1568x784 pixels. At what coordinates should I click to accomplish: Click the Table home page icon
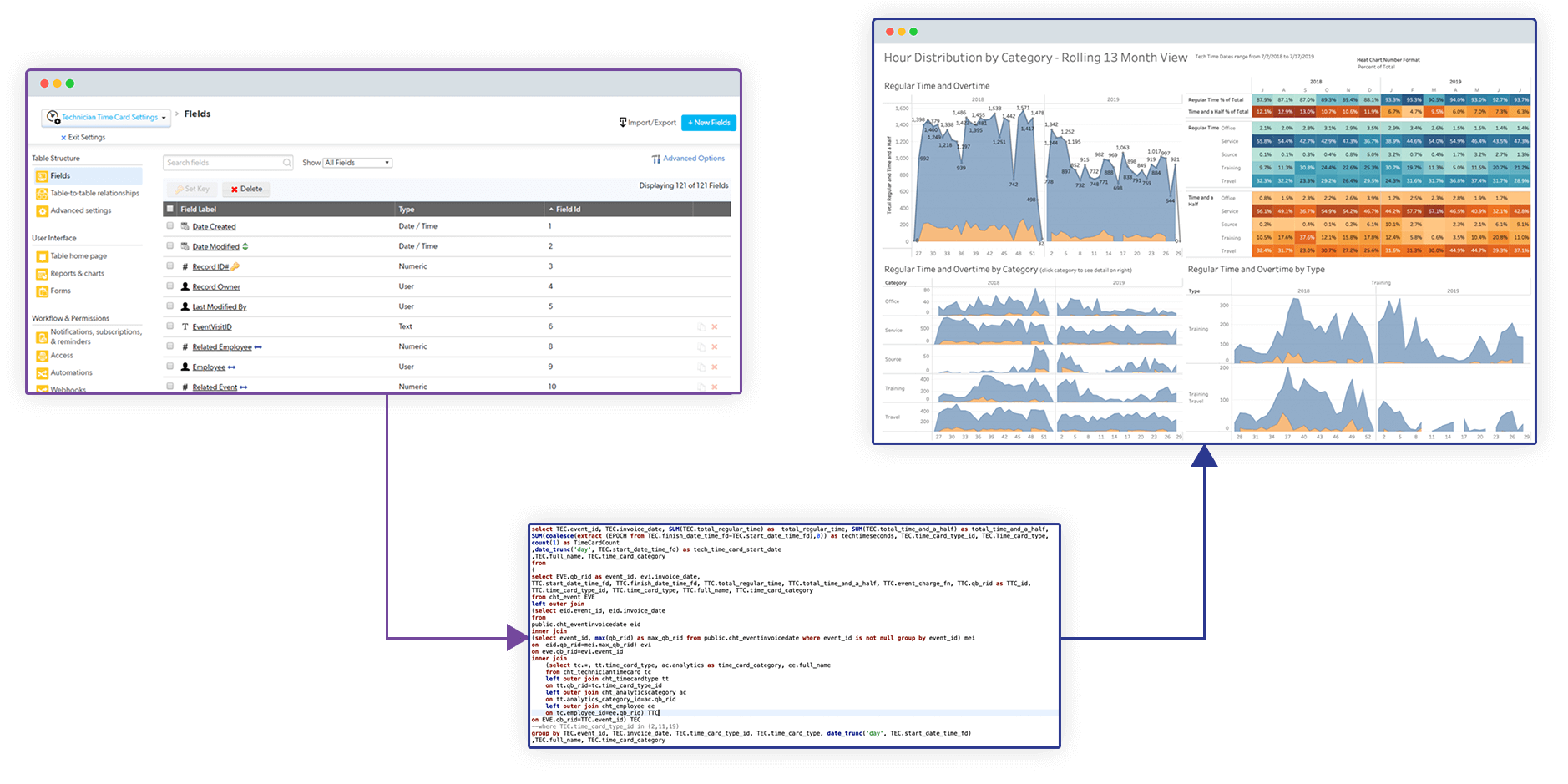coord(42,256)
